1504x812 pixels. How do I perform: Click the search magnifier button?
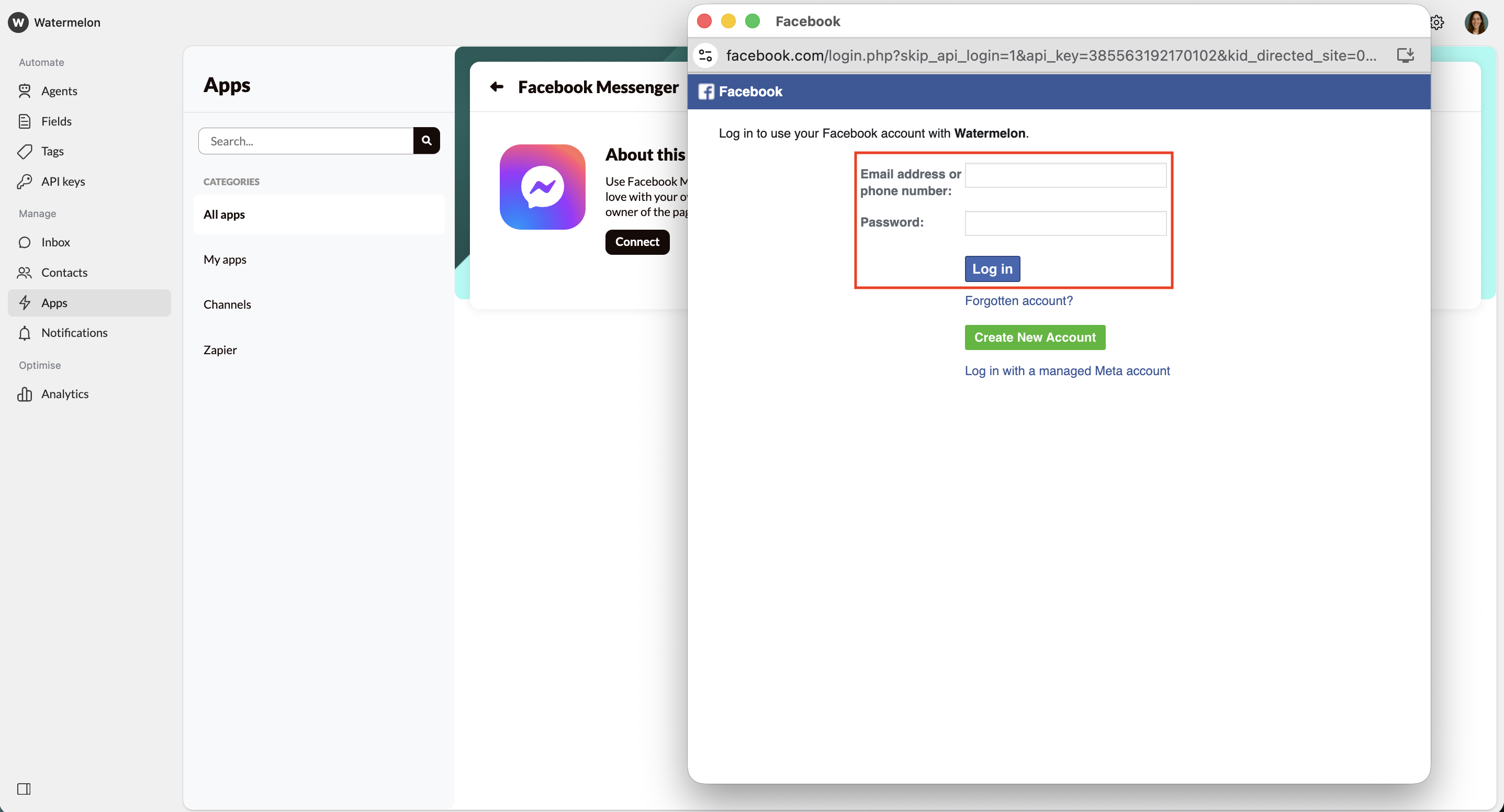click(x=426, y=140)
